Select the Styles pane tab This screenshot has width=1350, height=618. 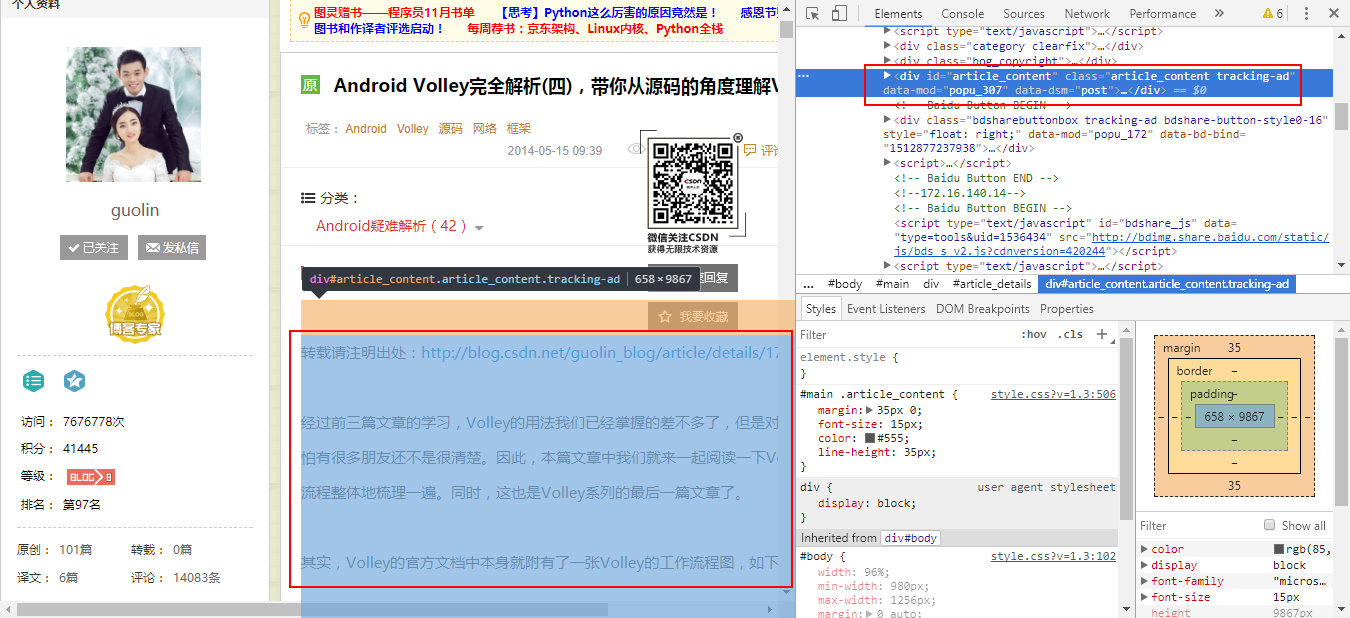tap(821, 309)
